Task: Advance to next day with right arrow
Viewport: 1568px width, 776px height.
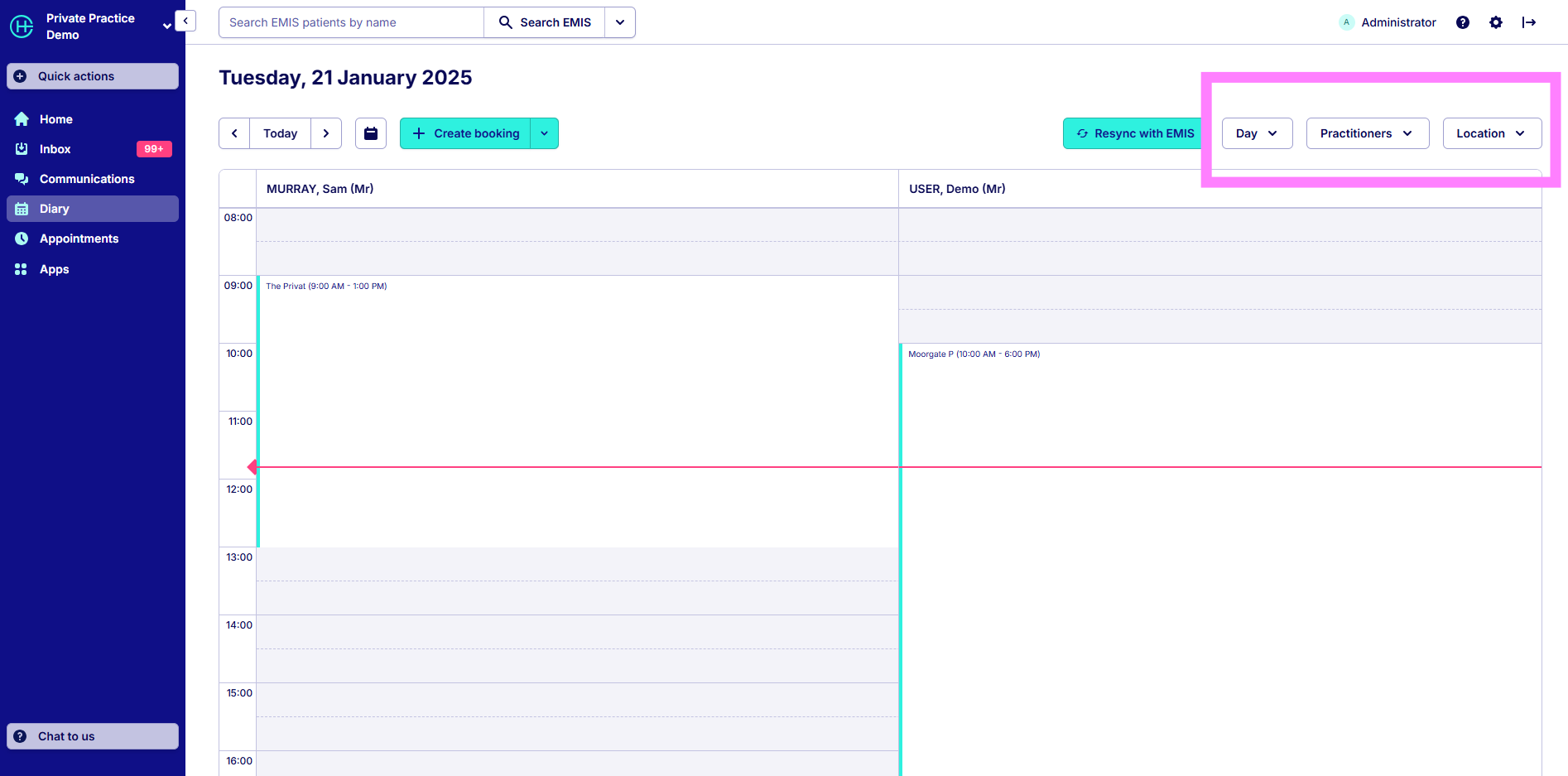Action: (326, 133)
